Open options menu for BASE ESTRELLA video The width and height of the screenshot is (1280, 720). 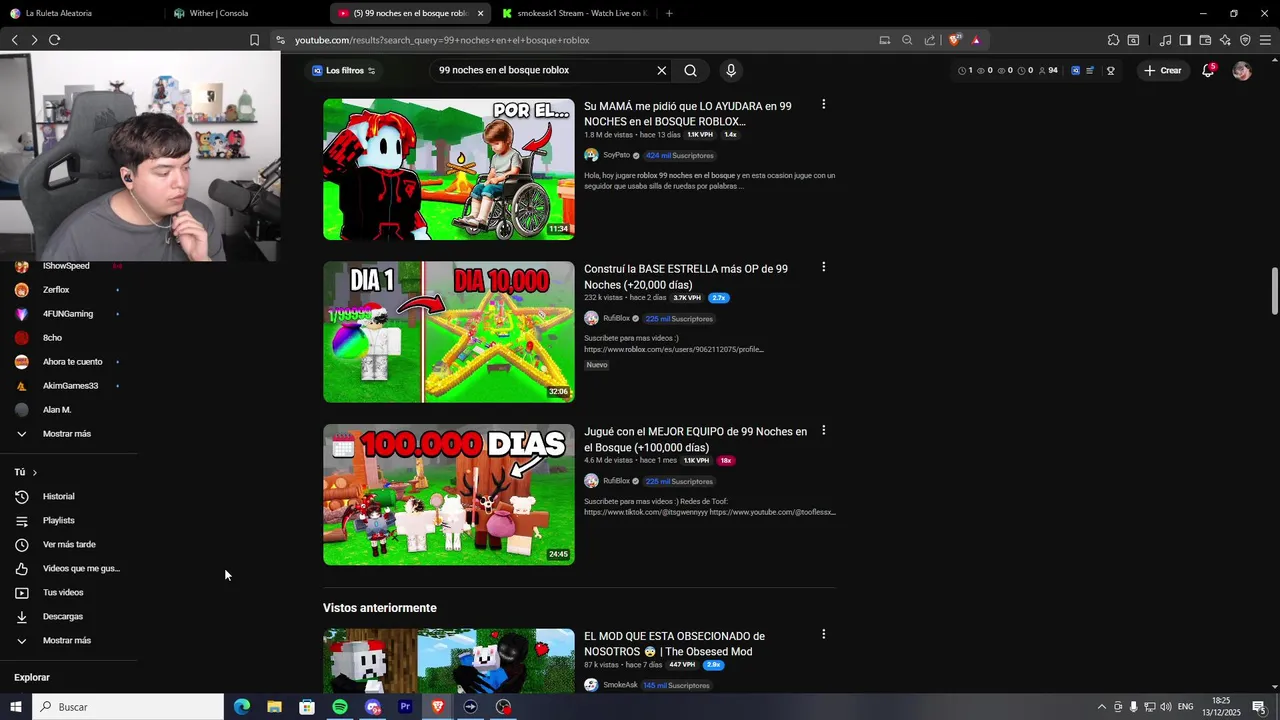pos(823,267)
